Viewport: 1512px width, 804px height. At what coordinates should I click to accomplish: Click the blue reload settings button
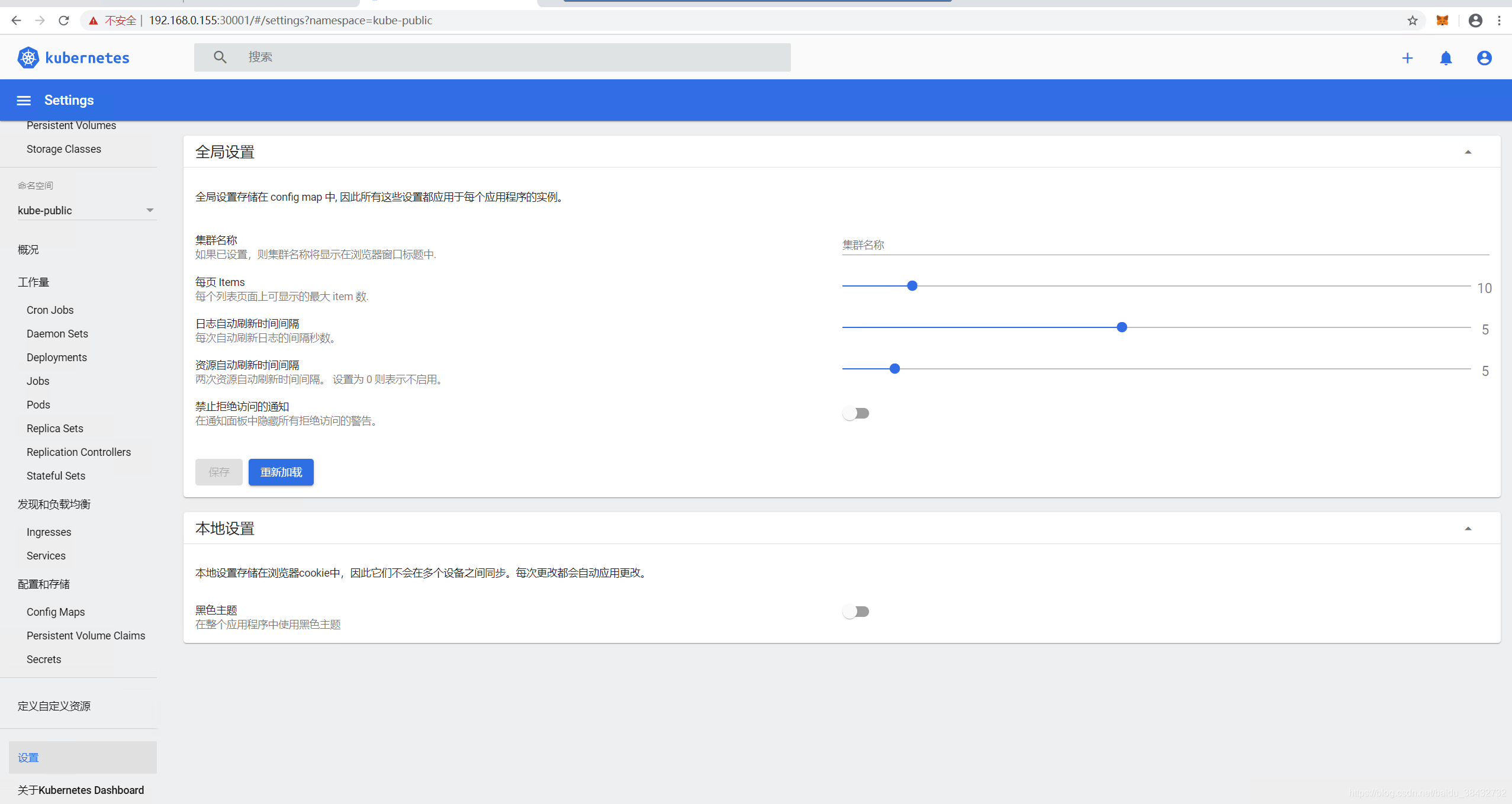[281, 472]
